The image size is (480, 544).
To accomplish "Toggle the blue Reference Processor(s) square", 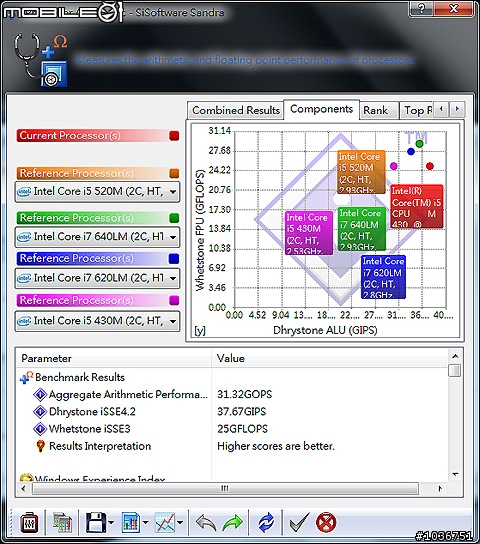I will coord(174,259).
